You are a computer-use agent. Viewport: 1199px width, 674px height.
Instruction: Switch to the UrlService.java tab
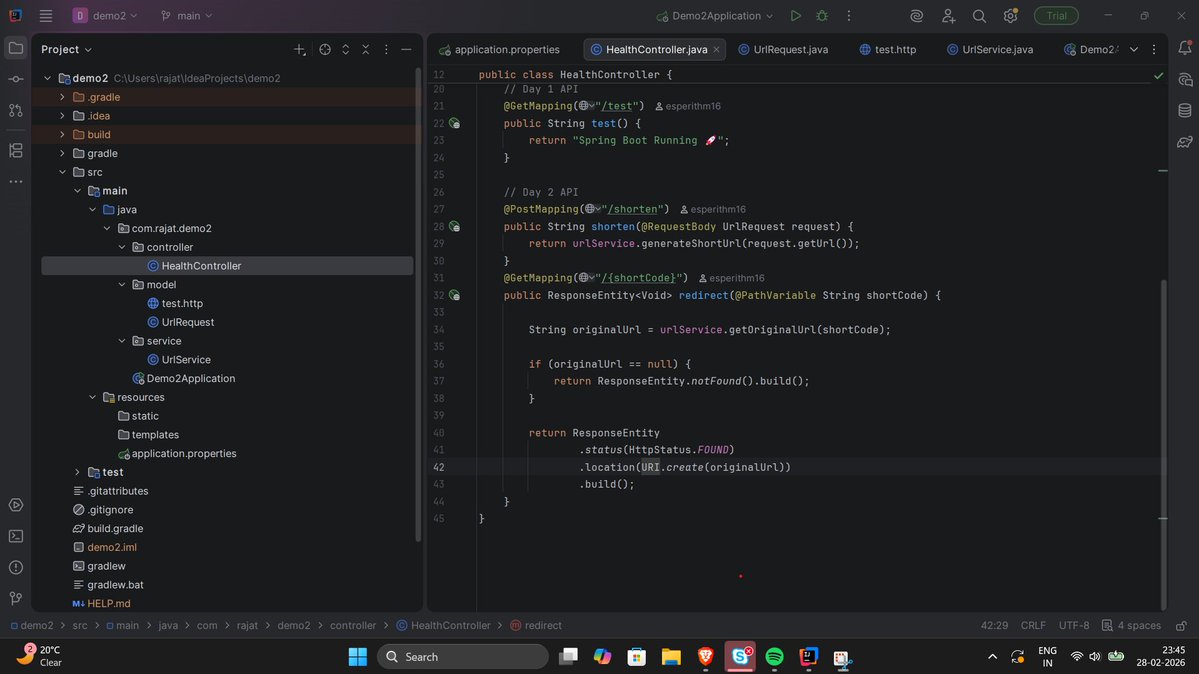tap(990, 49)
